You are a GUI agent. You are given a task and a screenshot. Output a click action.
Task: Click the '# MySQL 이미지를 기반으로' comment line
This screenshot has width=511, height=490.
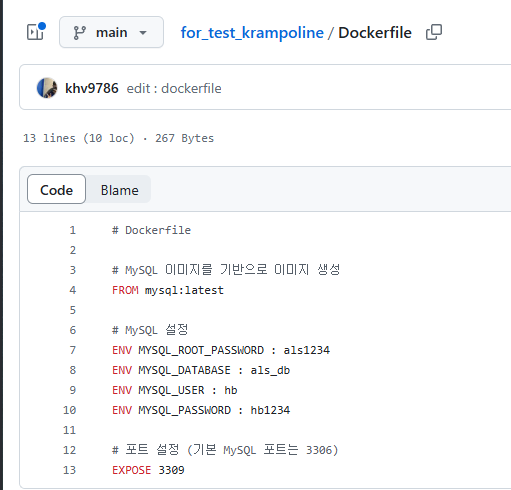[x=226, y=270]
